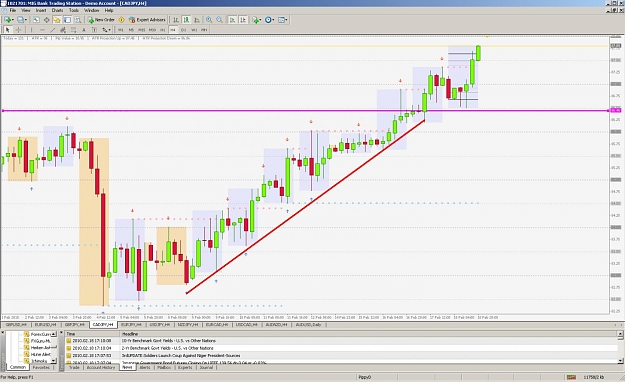
Task: Switch timeframe to H1
Action: 163,30
